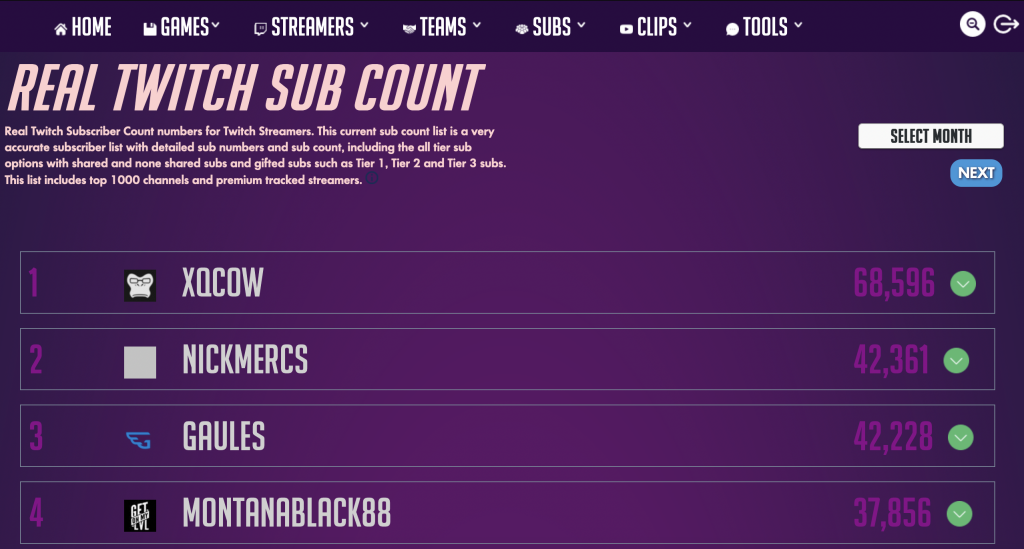Click the search magnifier icon
Image resolution: width=1024 pixels, height=549 pixels.
(x=972, y=25)
